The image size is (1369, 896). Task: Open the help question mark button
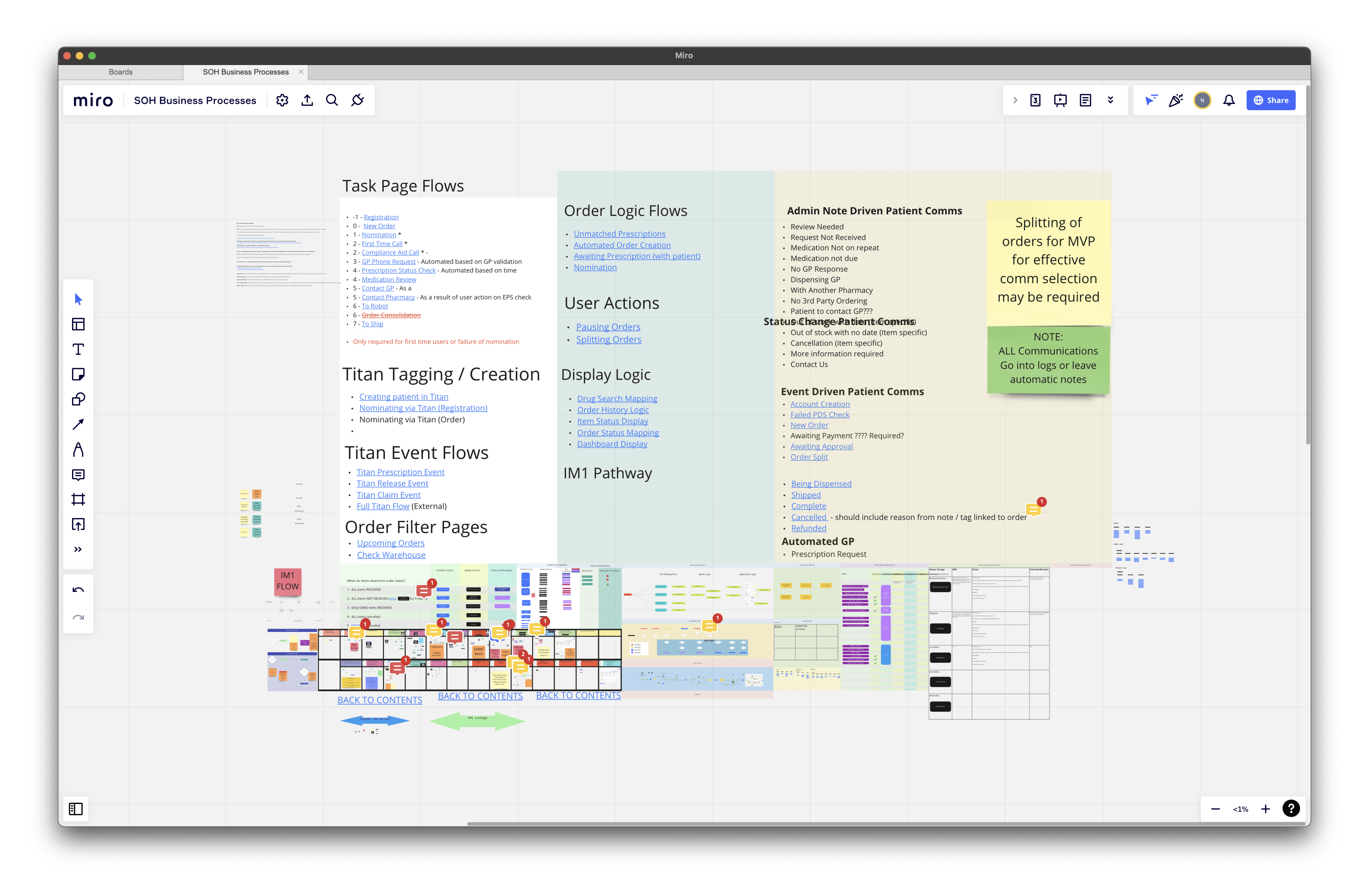[x=1291, y=808]
